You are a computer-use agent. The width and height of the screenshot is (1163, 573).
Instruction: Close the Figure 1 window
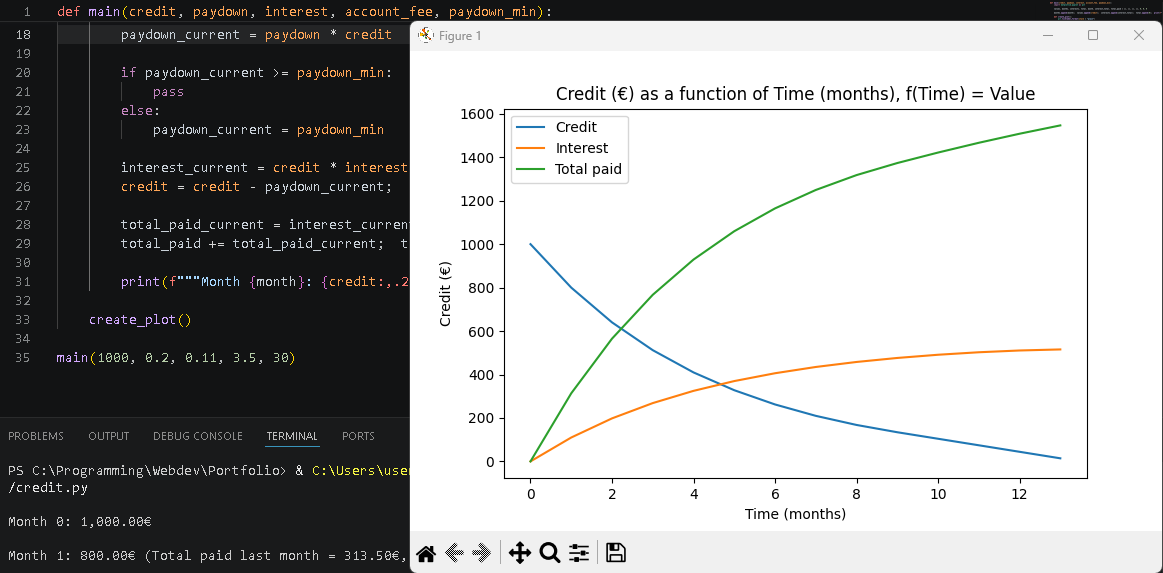[1139, 35]
